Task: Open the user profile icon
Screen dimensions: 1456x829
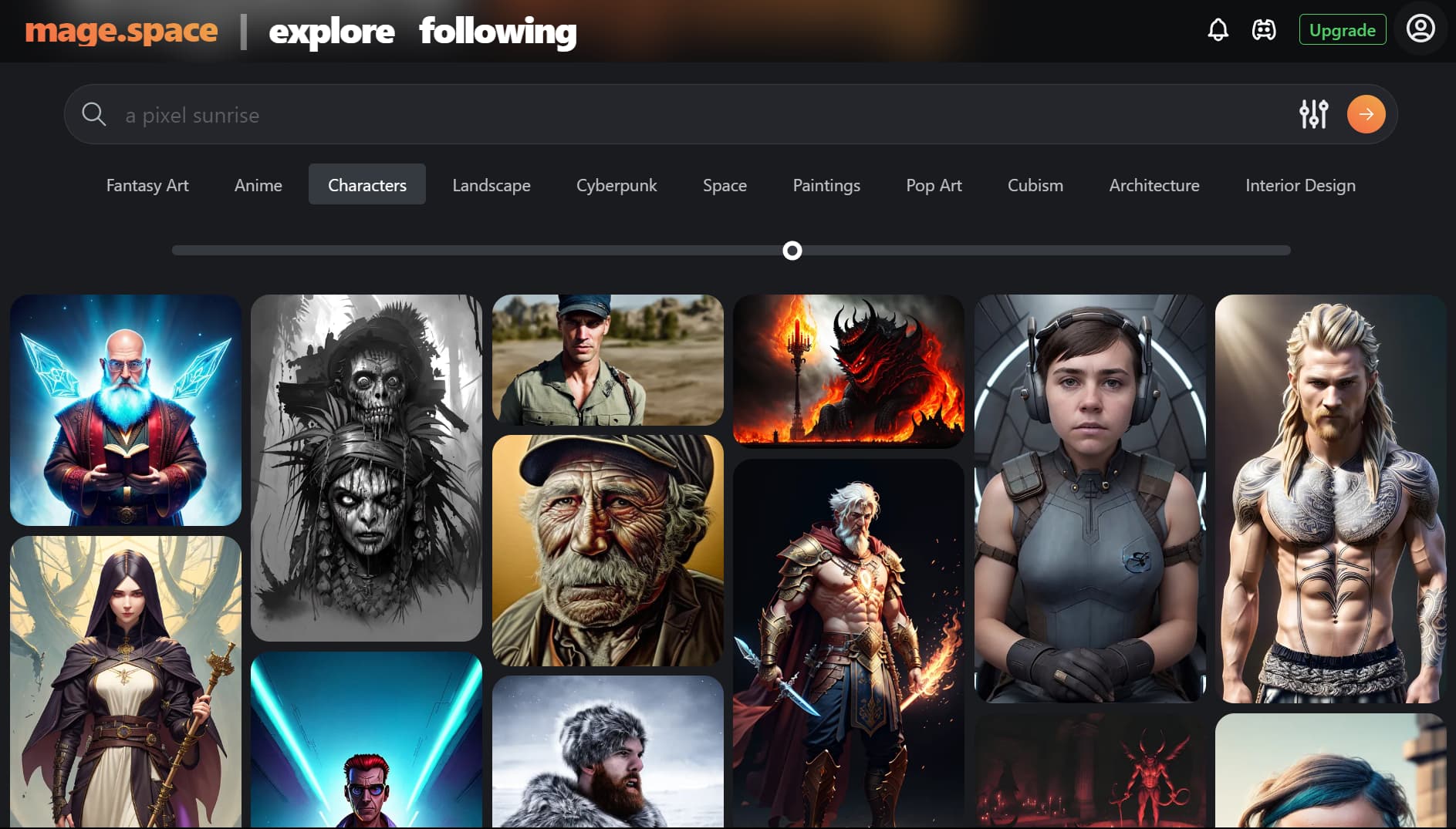Action: tap(1420, 29)
